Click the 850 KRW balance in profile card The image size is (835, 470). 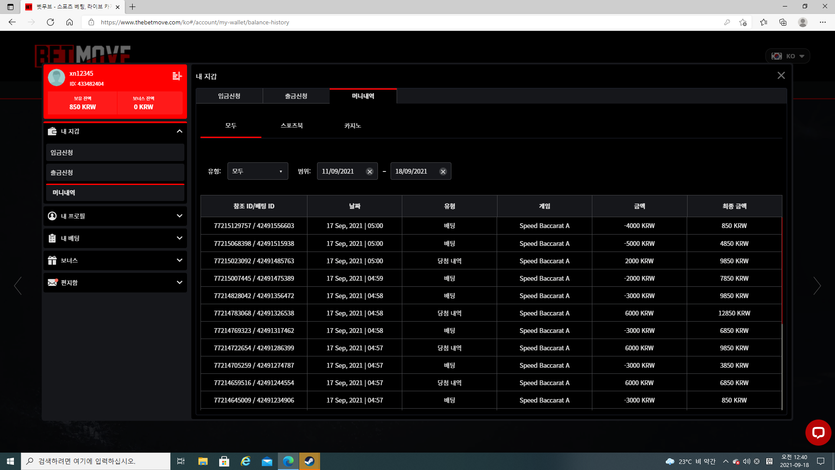click(x=83, y=107)
